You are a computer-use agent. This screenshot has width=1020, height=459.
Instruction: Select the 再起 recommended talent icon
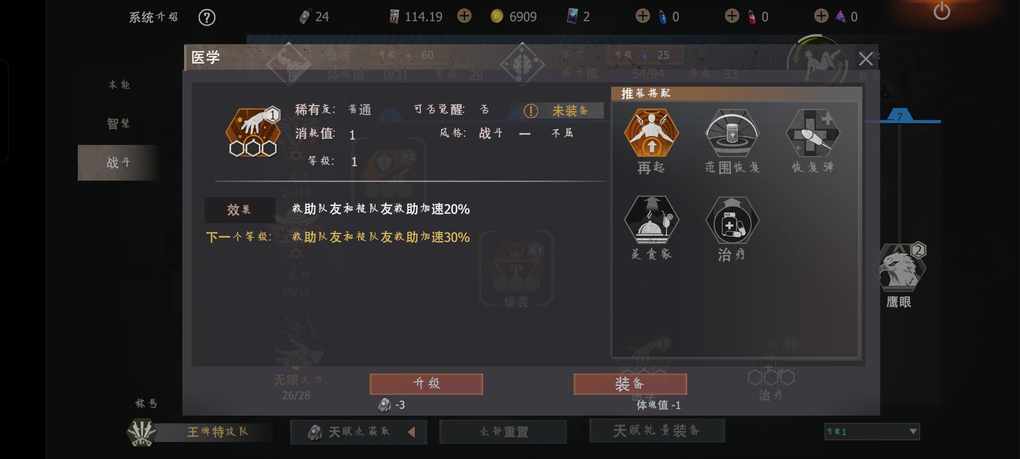tap(651, 133)
